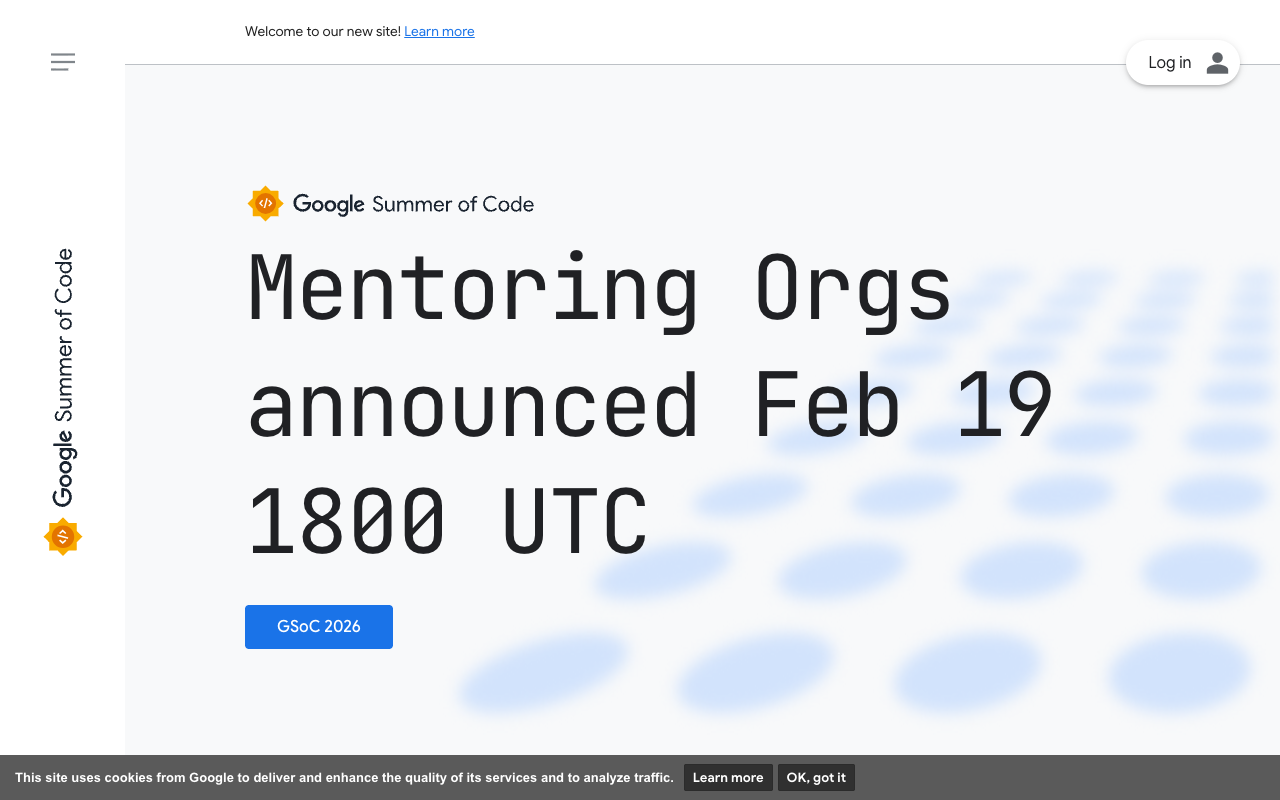1280x800 pixels.
Task: Click the 1800 UTC line of the headline
Action: [447, 520]
